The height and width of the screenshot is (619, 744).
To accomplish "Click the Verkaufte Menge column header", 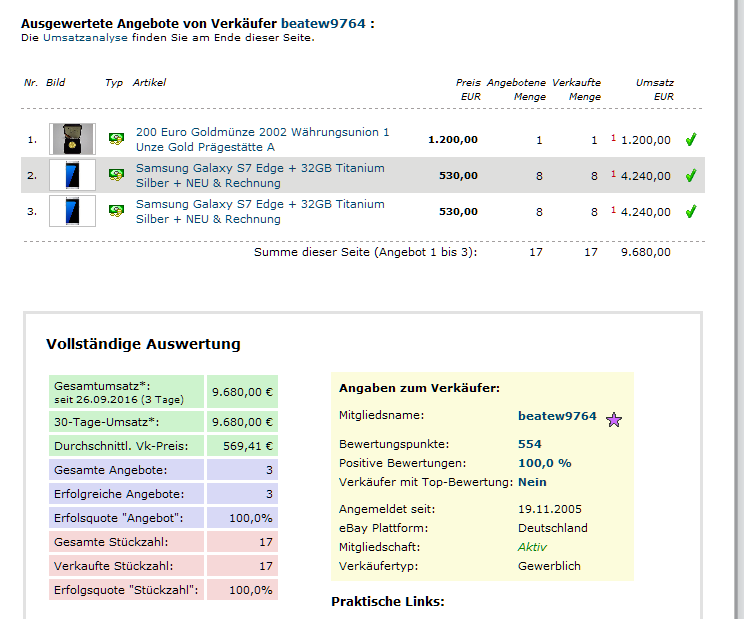I will pos(577,90).
